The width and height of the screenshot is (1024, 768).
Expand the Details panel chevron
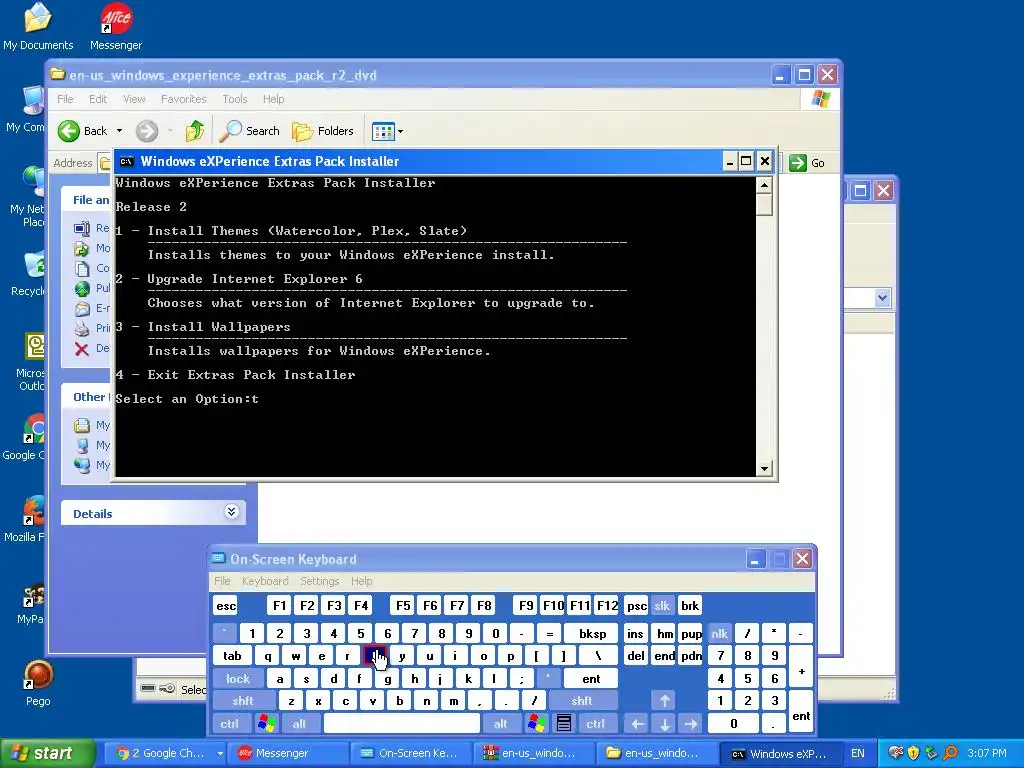pyautogui.click(x=231, y=511)
